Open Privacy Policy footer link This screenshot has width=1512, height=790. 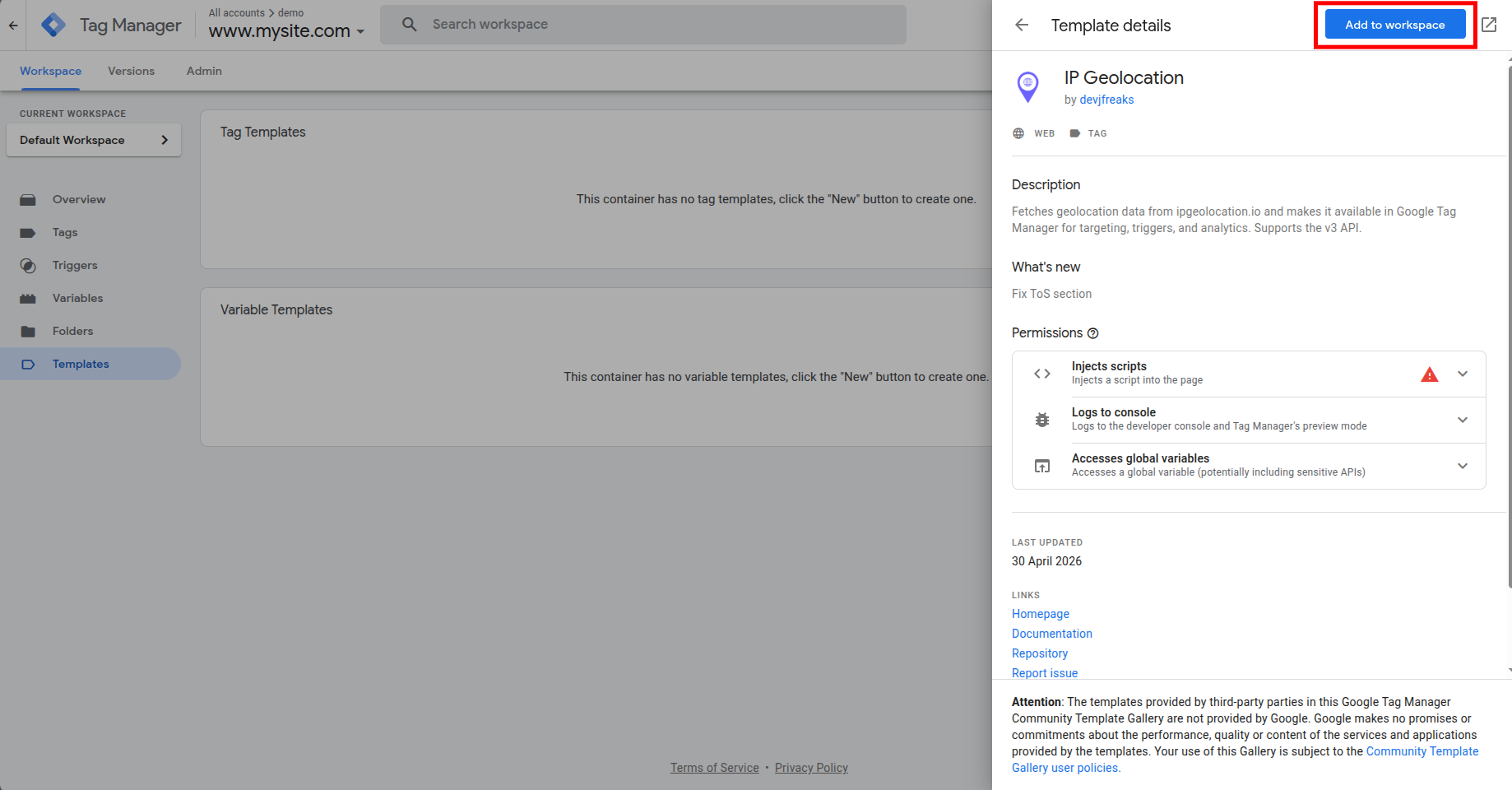[x=811, y=768]
